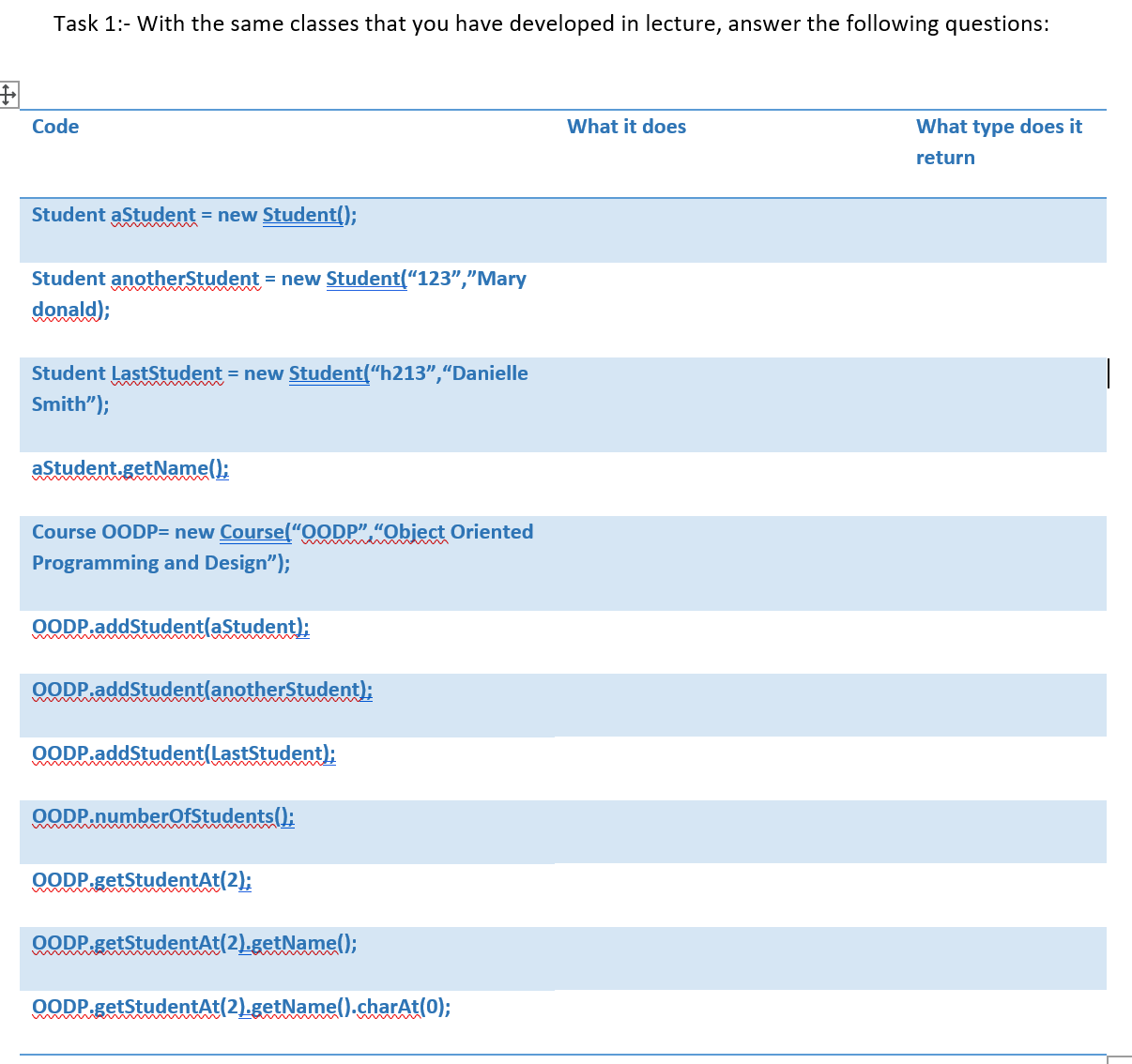Click the 'What it does' column header
The width and height of the screenshot is (1132, 1064).
626,126
